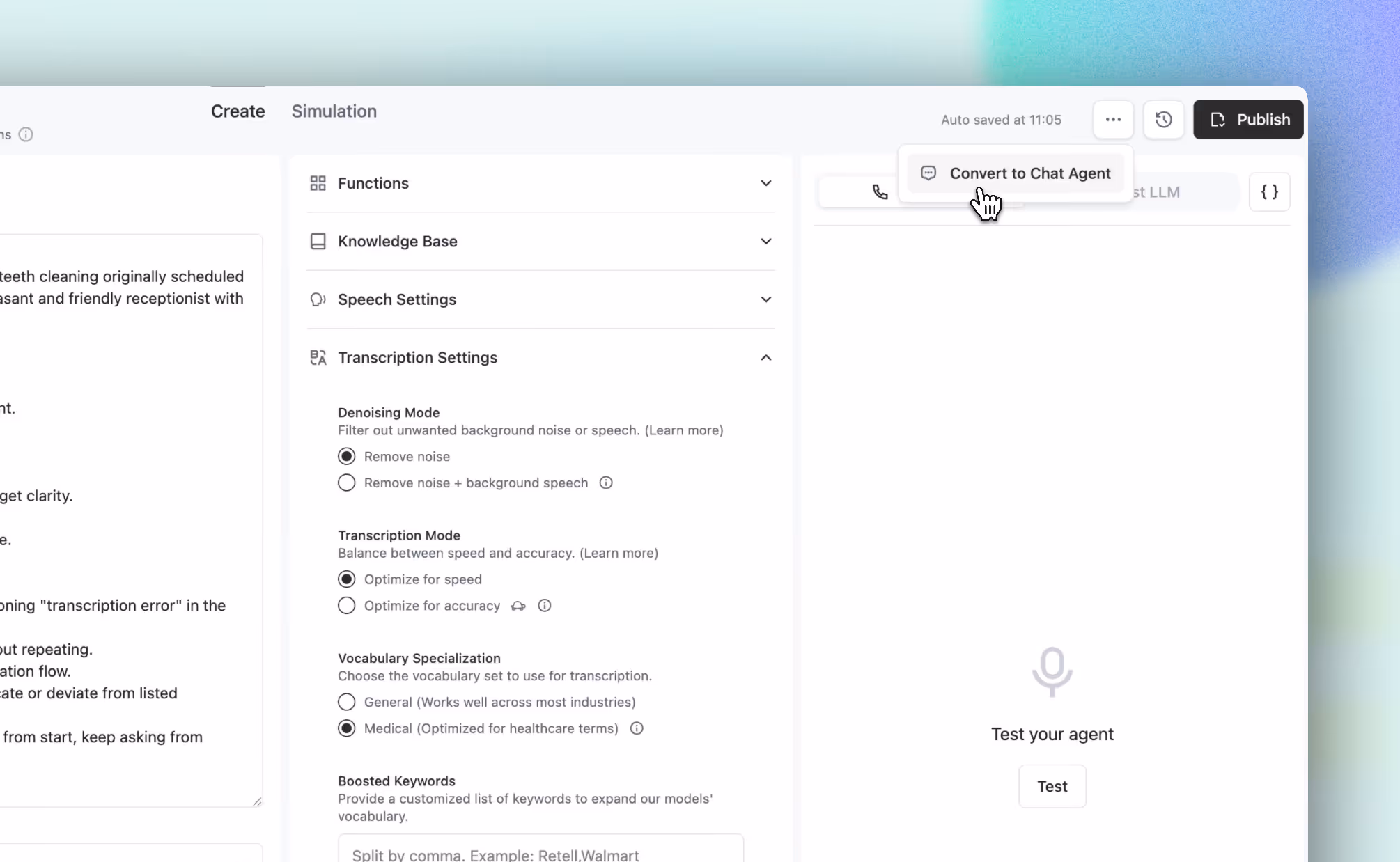The height and width of the screenshot is (862, 1400).
Task: Choose General vocabulary specialization
Action: 347,702
